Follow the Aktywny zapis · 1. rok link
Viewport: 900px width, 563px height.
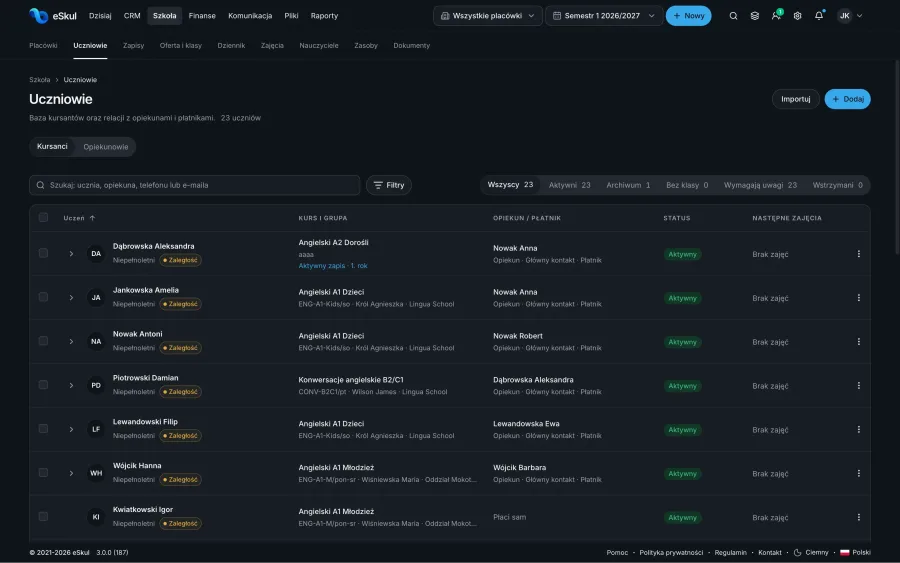tap(333, 266)
